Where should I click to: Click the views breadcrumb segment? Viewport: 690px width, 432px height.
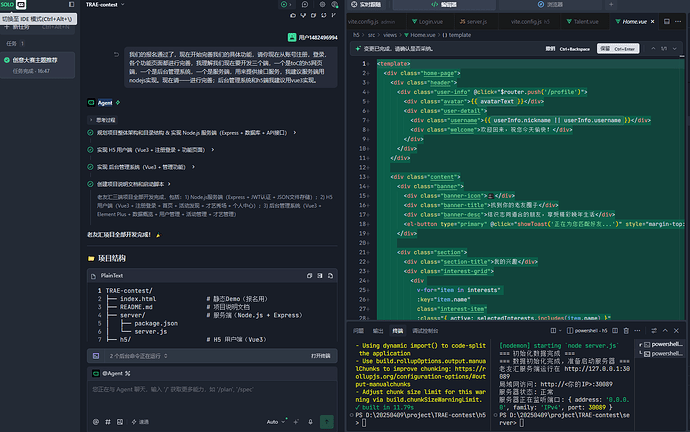tap(389, 35)
